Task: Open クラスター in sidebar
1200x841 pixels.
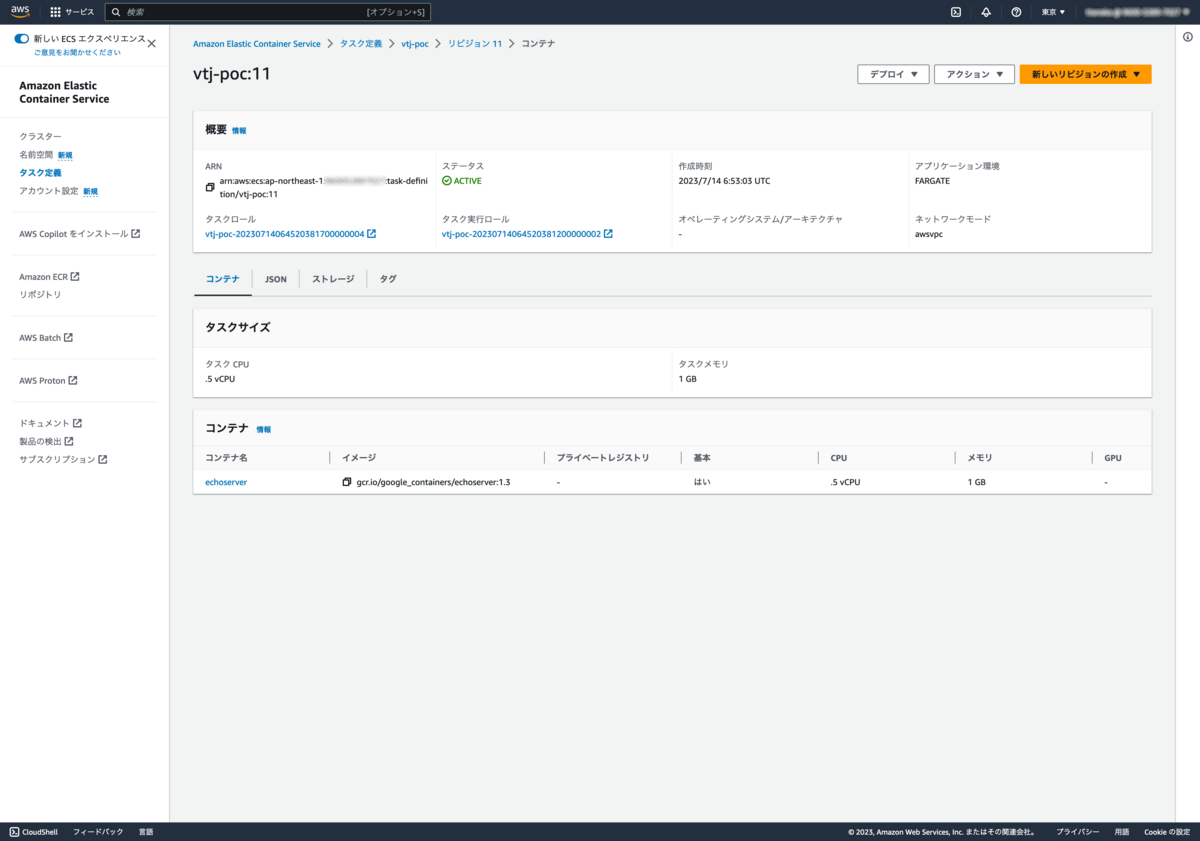Action: [x=40, y=136]
